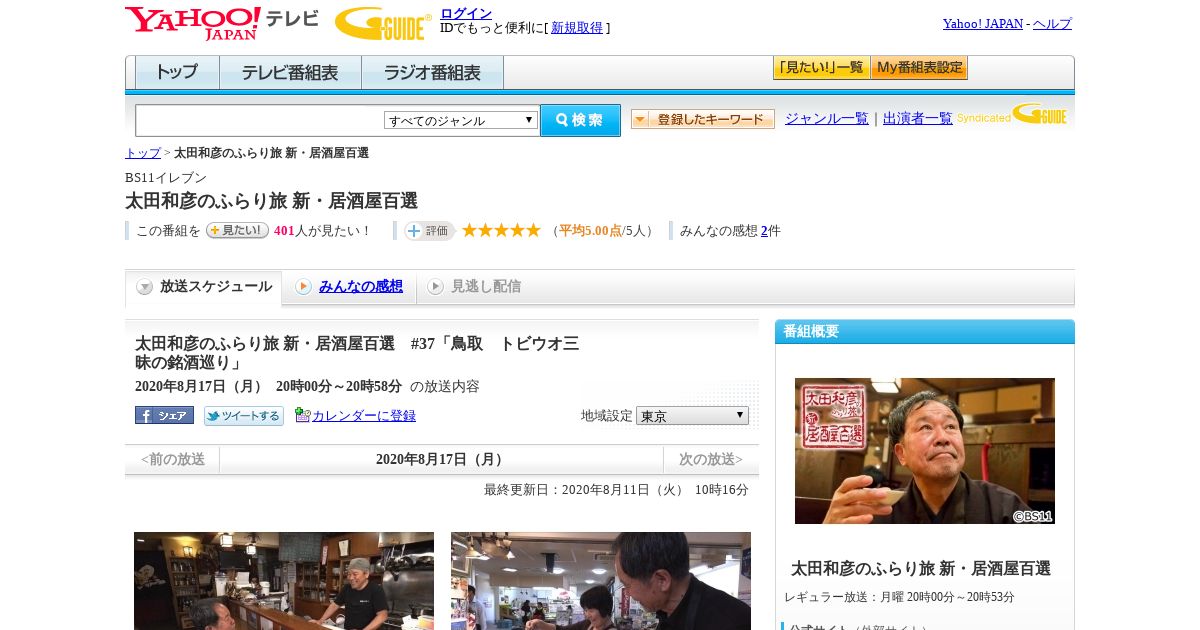Open the ジャンル一覧 link
1200x630 pixels.
(827, 119)
